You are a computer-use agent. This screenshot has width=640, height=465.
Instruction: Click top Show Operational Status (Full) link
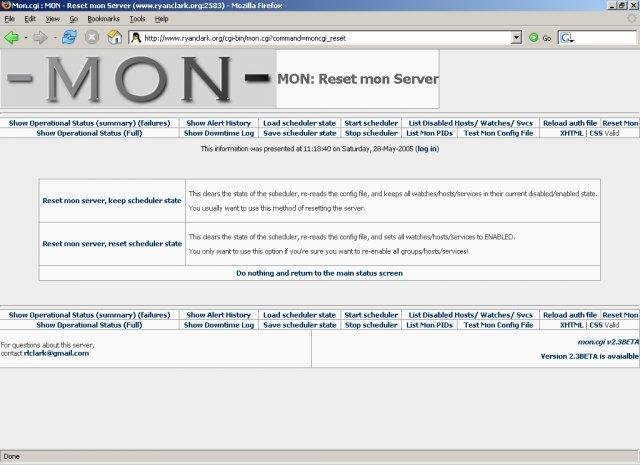pyautogui.click(x=89, y=133)
